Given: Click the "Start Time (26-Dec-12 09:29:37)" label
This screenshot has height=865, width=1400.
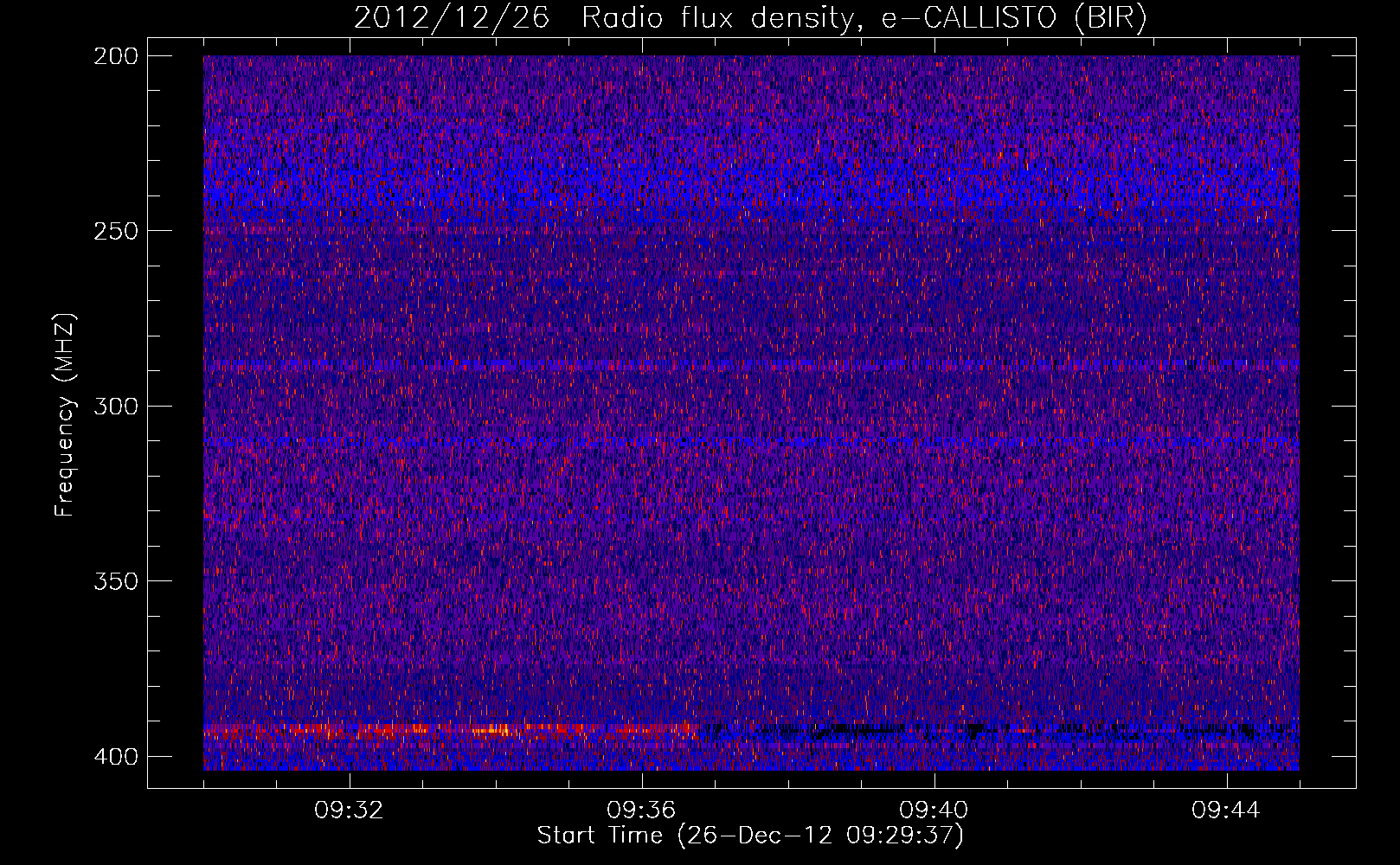Looking at the screenshot, I should coord(750,836).
